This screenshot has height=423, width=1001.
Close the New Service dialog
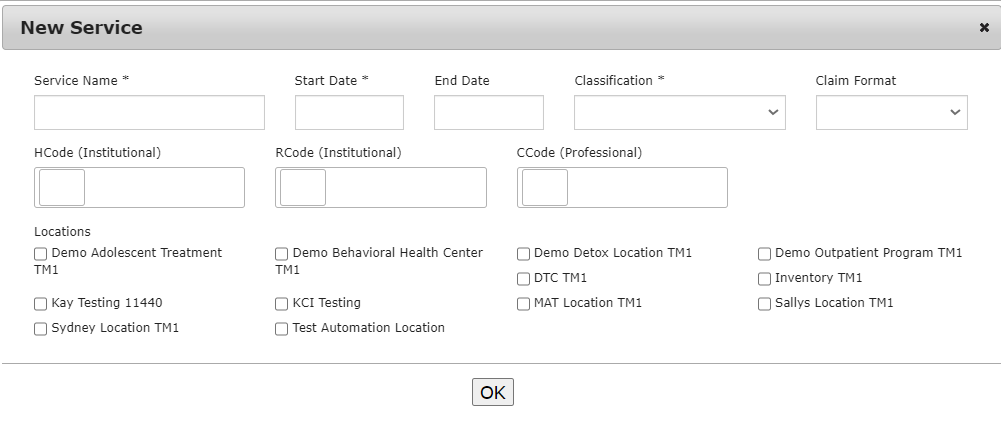point(984,28)
